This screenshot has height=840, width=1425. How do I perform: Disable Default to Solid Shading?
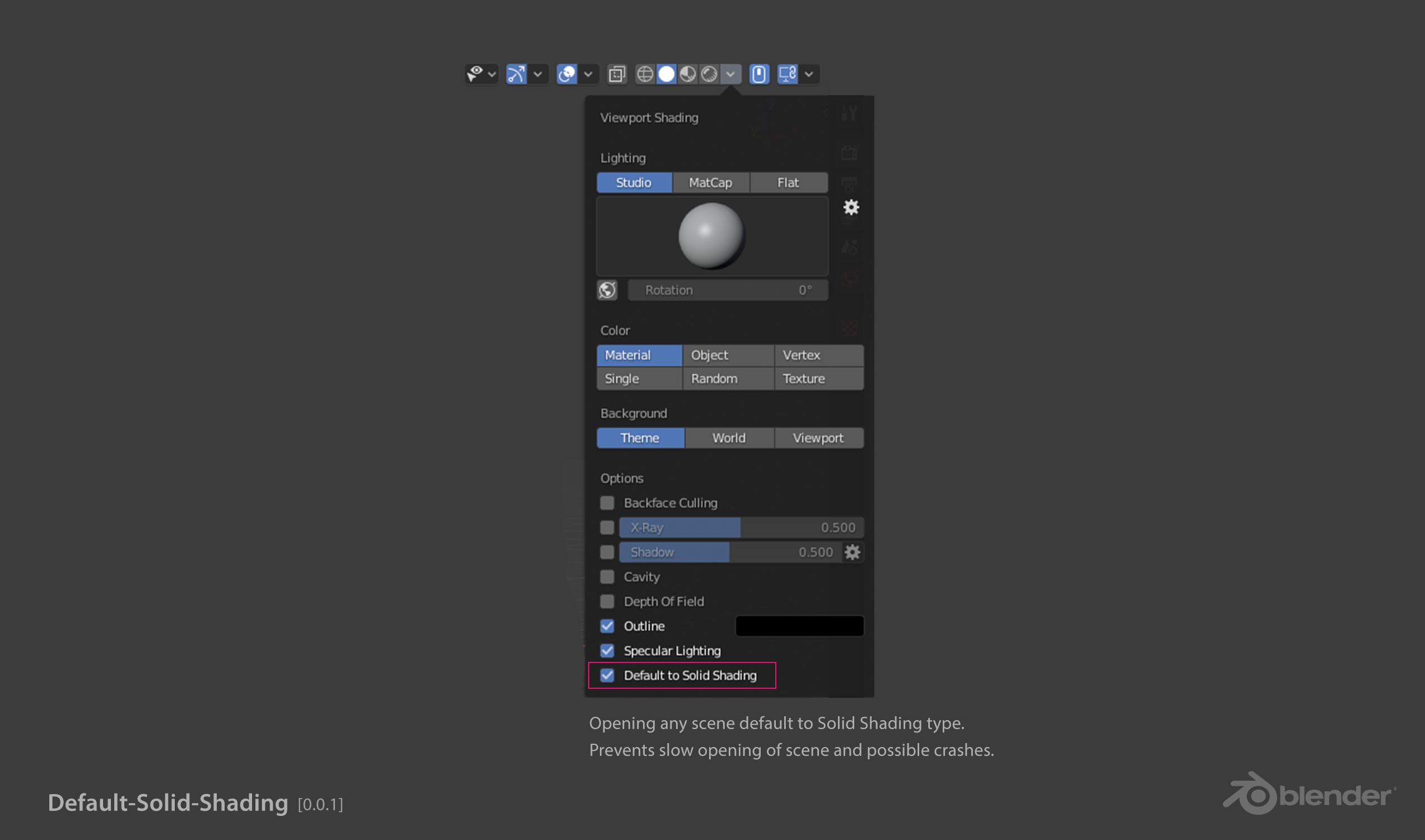point(607,675)
